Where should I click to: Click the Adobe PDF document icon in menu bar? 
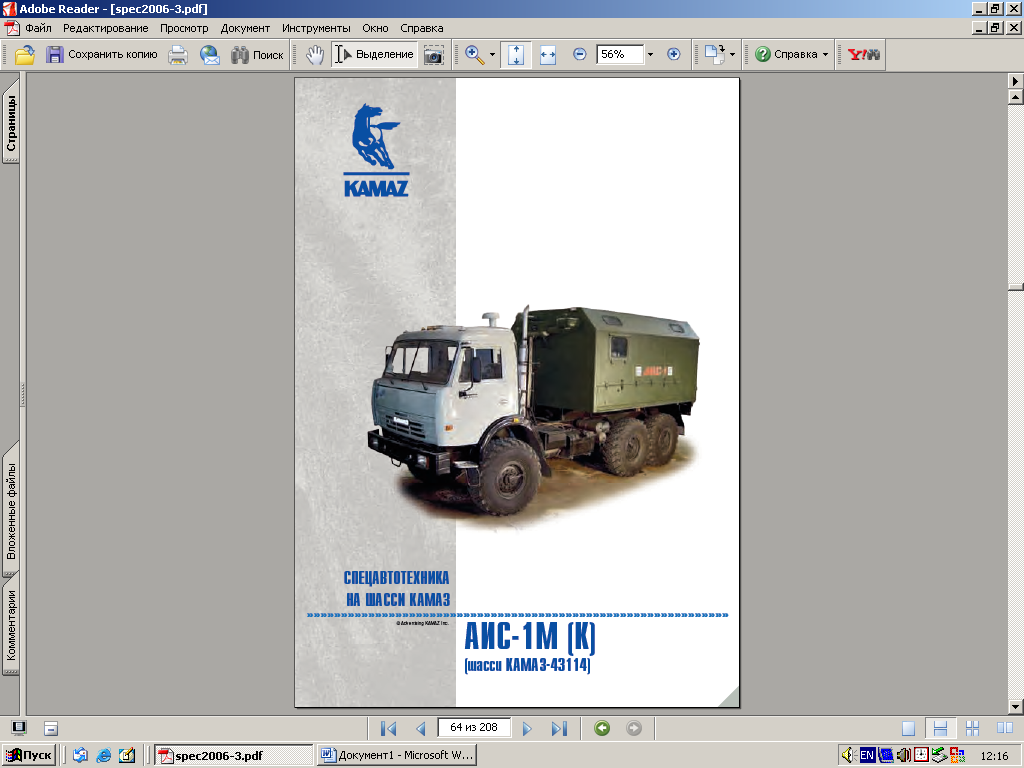[11, 28]
